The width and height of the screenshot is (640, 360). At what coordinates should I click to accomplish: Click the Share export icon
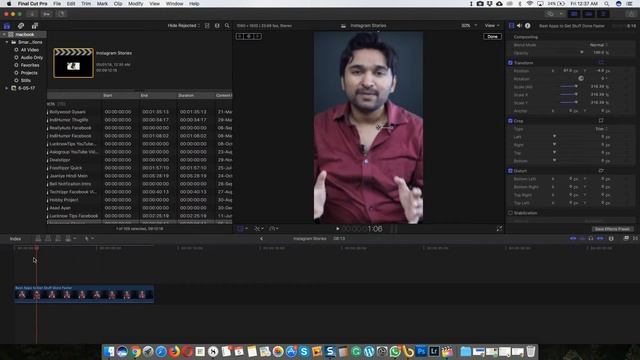(631, 14)
